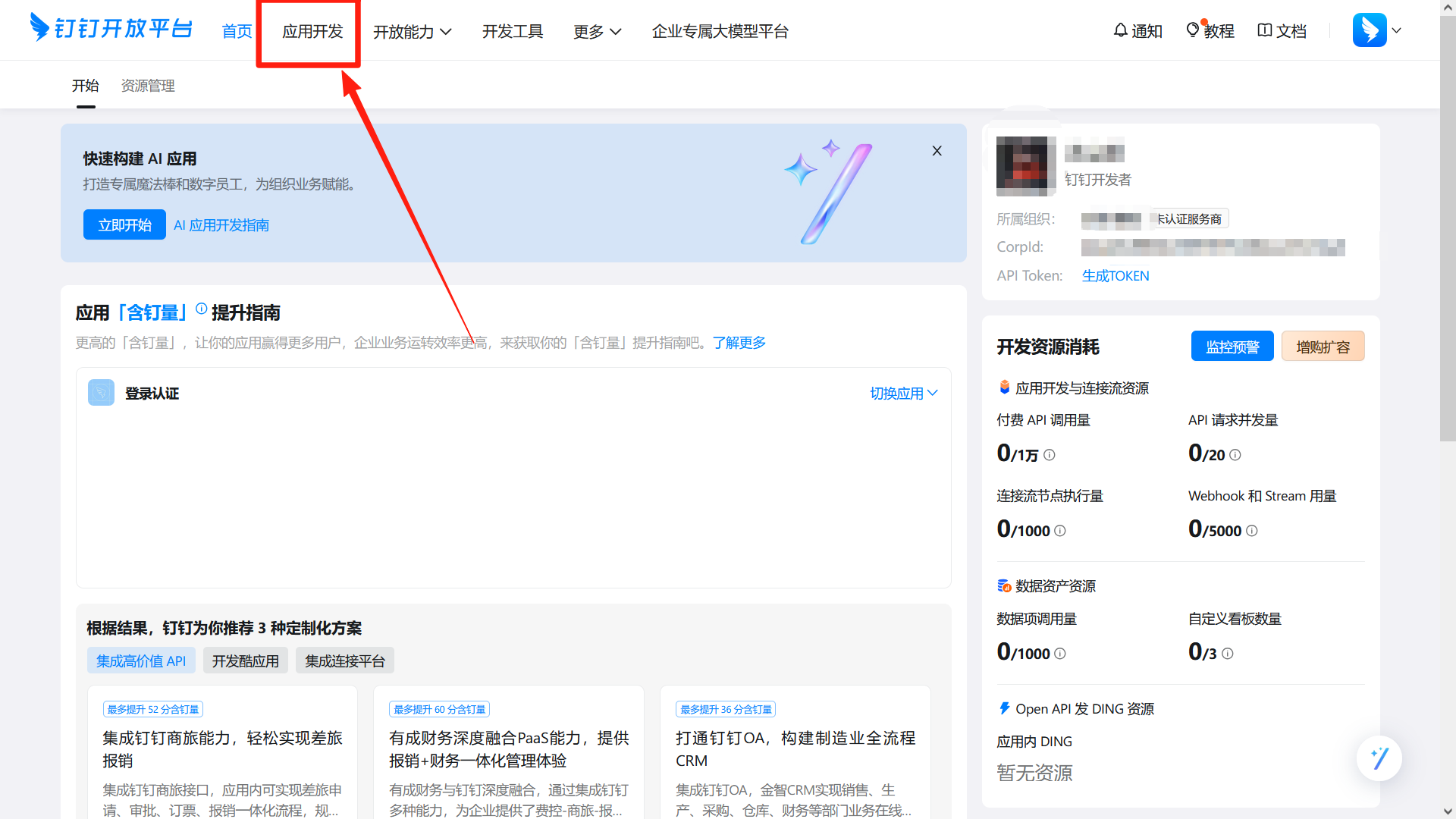
Task: Open the 有成财务深度融合PaaS能力 card
Action: pyautogui.click(x=509, y=752)
